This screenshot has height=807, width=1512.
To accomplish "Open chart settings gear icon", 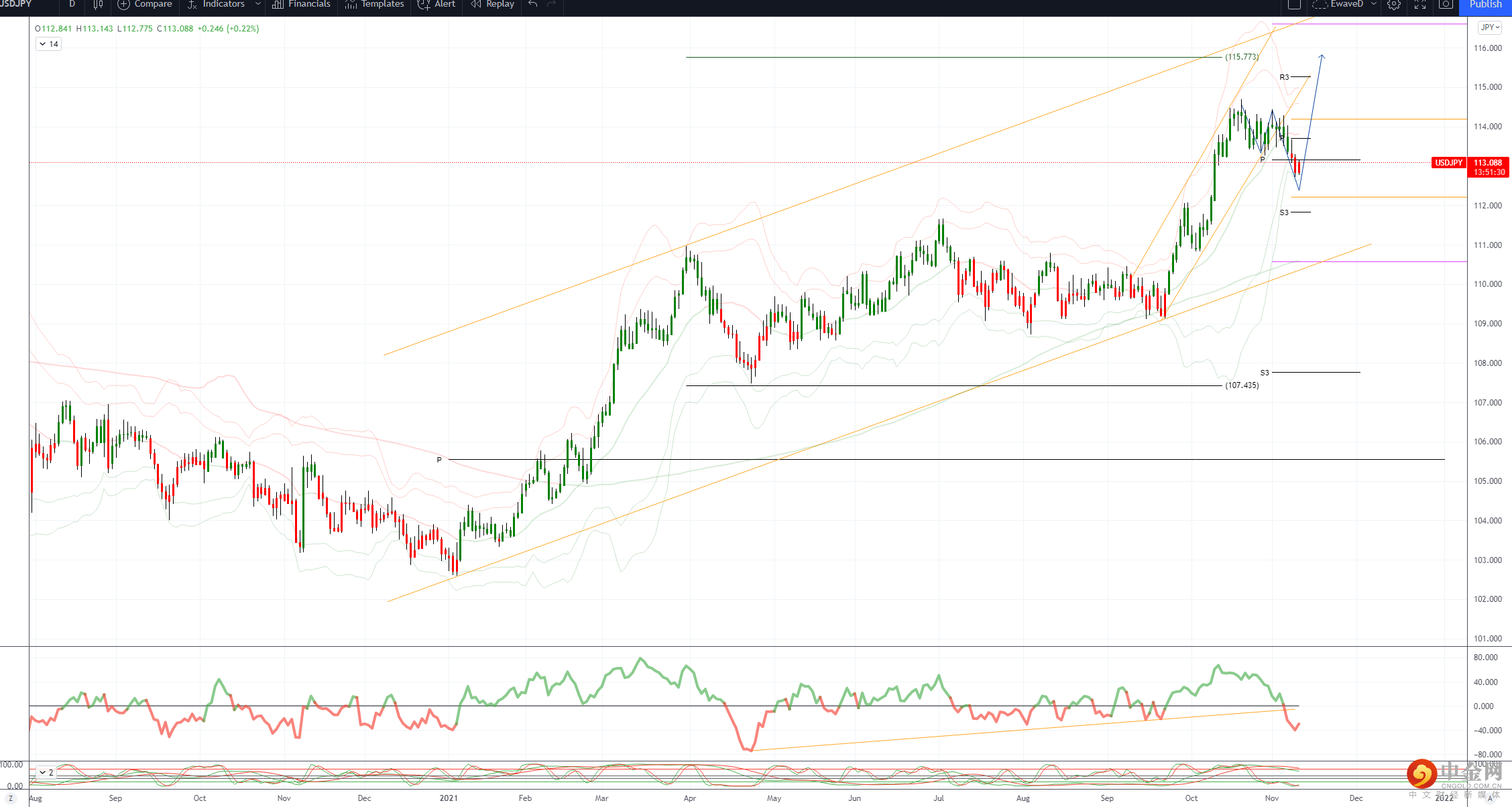I will [1393, 5].
